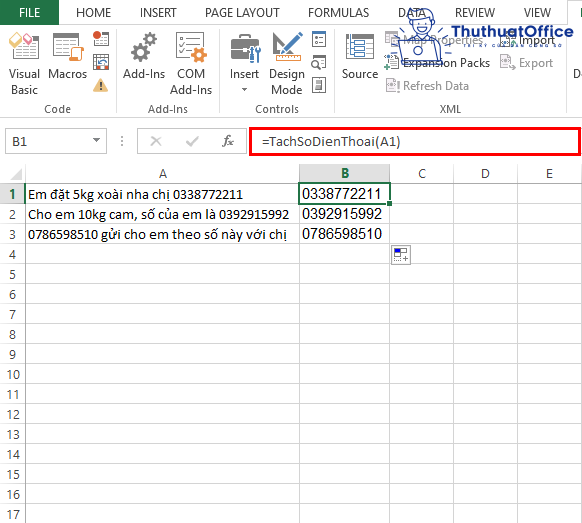The image size is (582, 523).
Task: Cancel formula entry with the X icon
Action: (156, 141)
